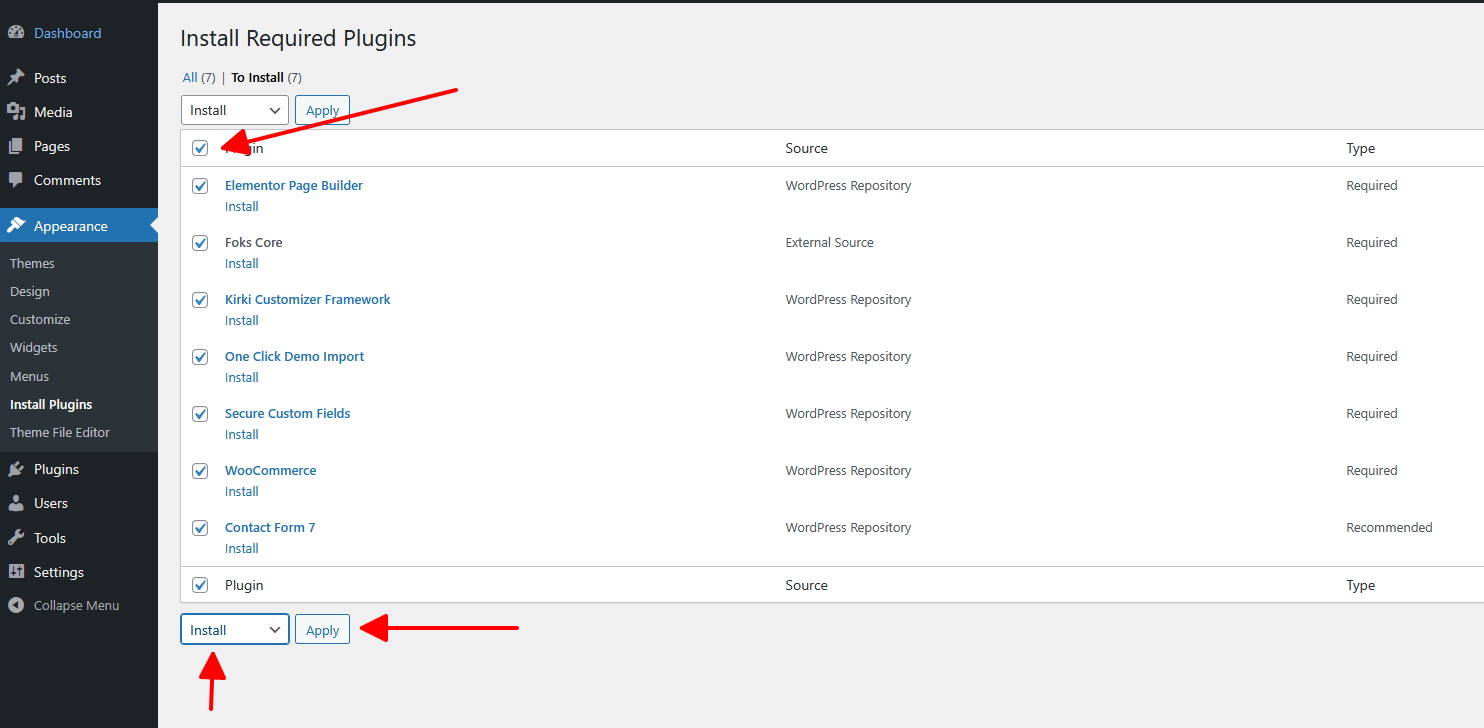
Task: Open the Kirki Customizer Framework plugin link
Action: (308, 299)
